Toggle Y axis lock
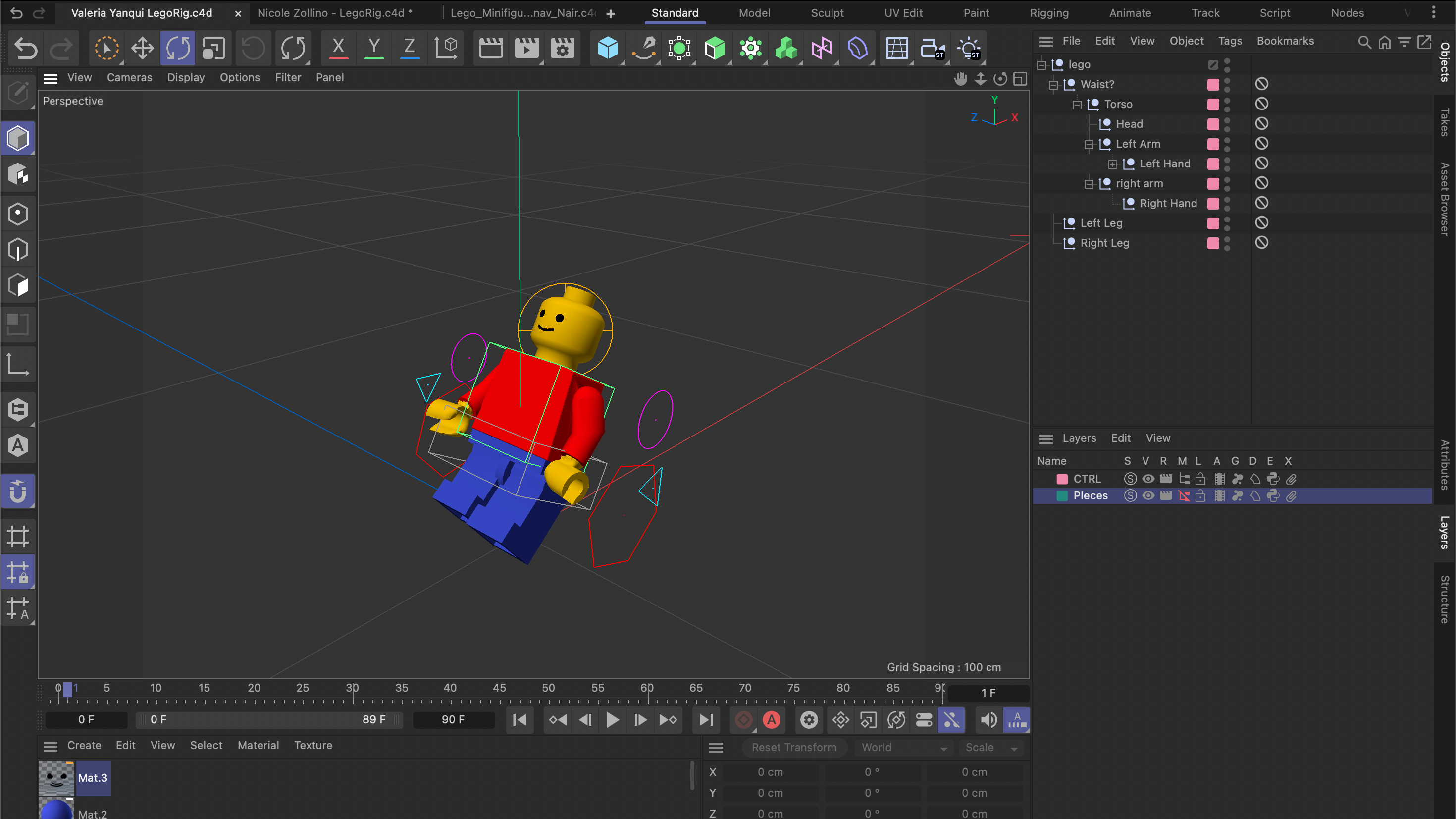 pyautogui.click(x=373, y=48)
